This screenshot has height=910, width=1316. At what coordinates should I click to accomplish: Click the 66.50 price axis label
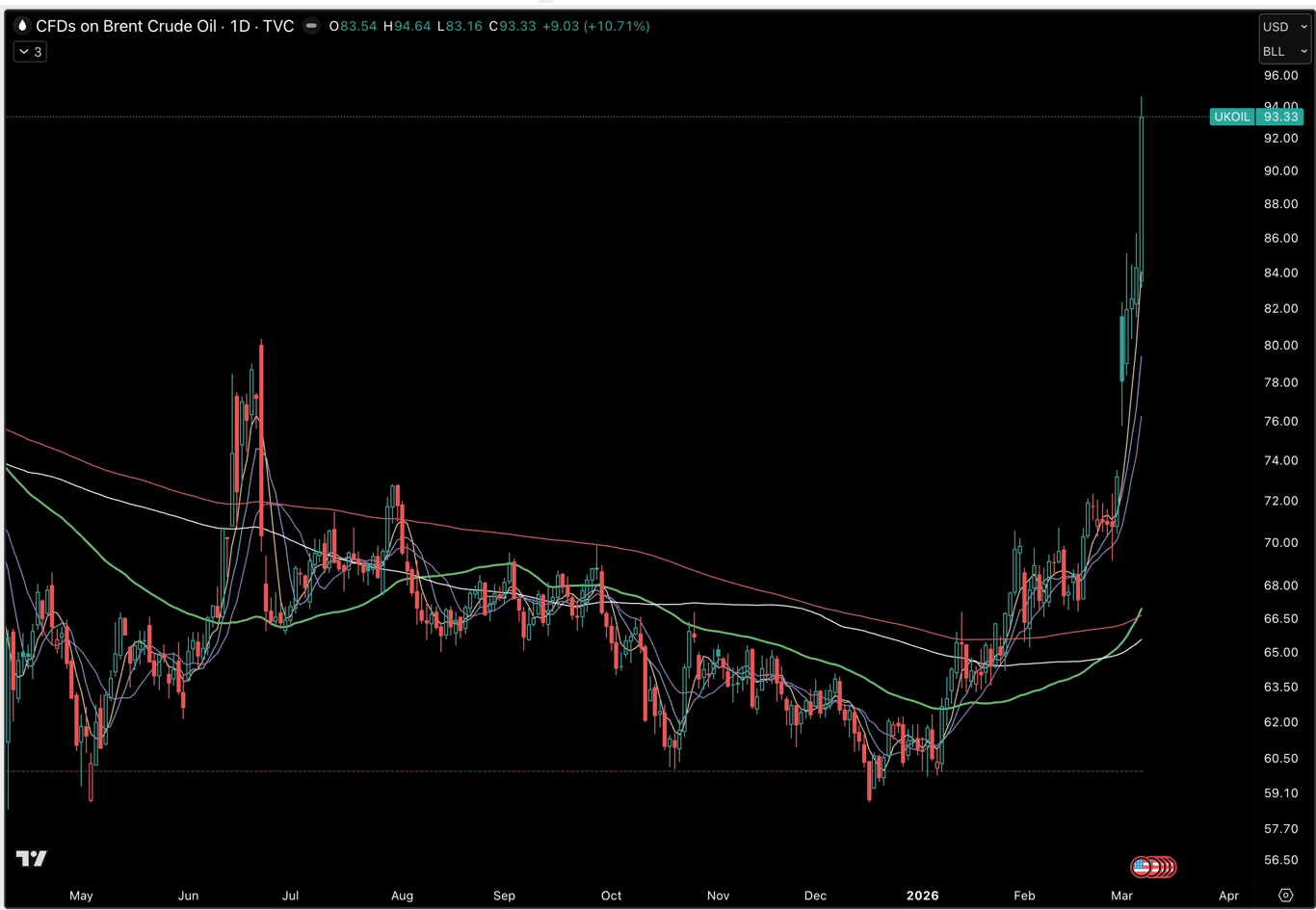pos(1281,618)
